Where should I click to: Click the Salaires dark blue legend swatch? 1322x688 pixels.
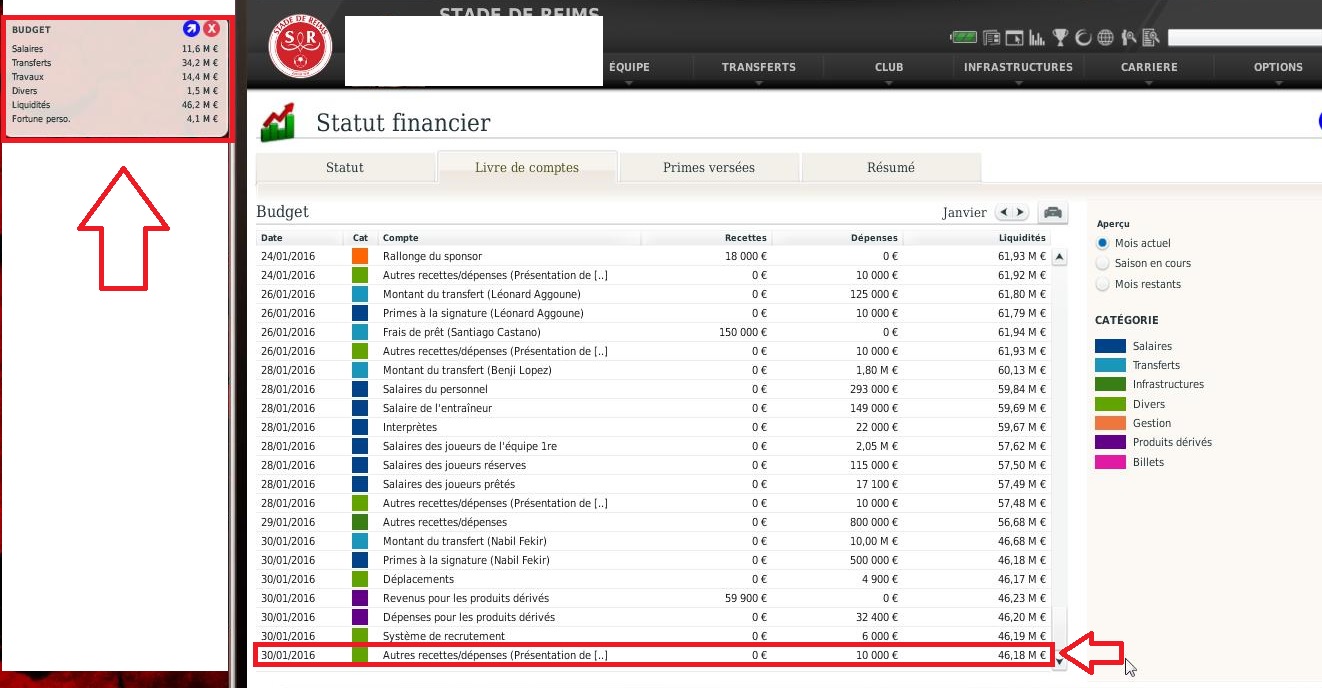(x=1110, y=346)
